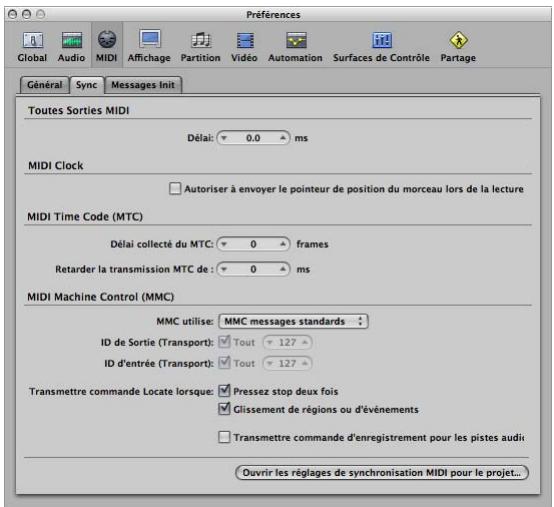554x507 pixels.
Task: Click the MIDI Clock heading
Action: [x=56, y=166]
